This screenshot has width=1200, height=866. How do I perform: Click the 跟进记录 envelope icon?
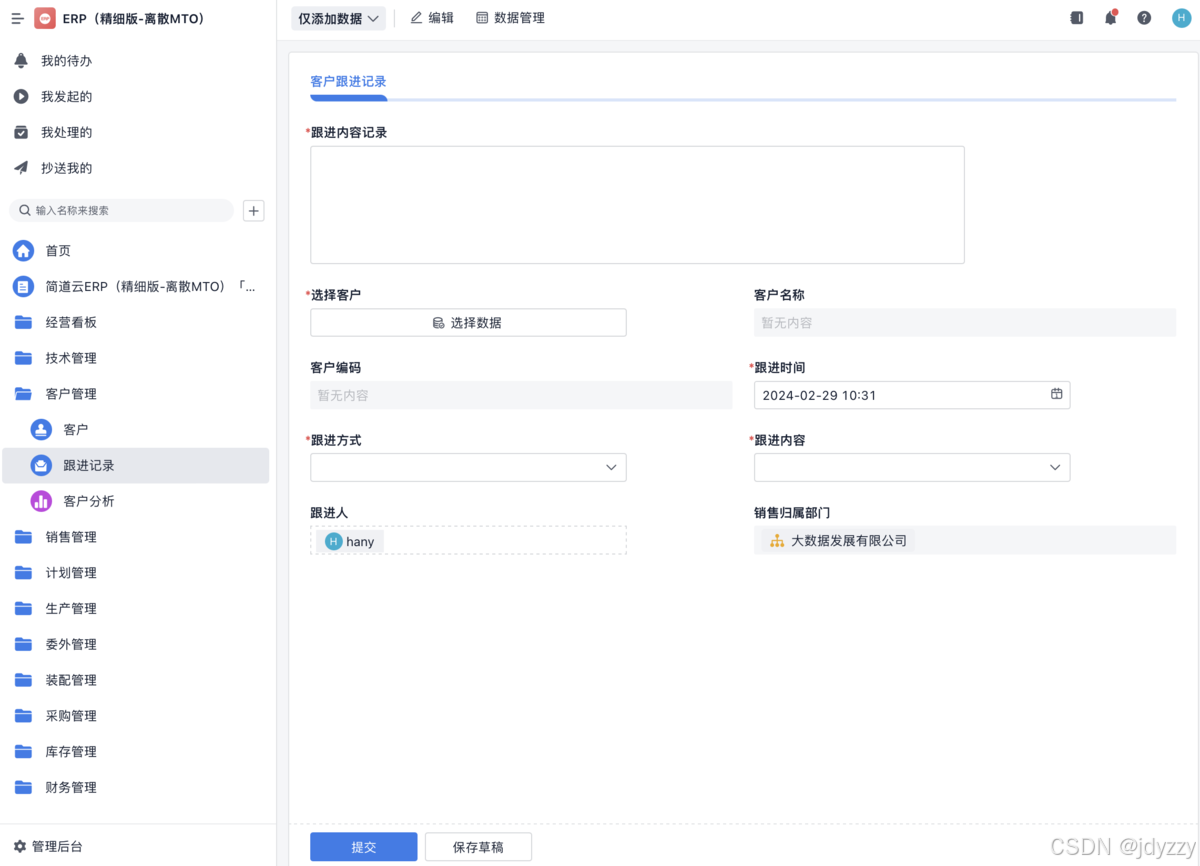(x=41, y=466)
